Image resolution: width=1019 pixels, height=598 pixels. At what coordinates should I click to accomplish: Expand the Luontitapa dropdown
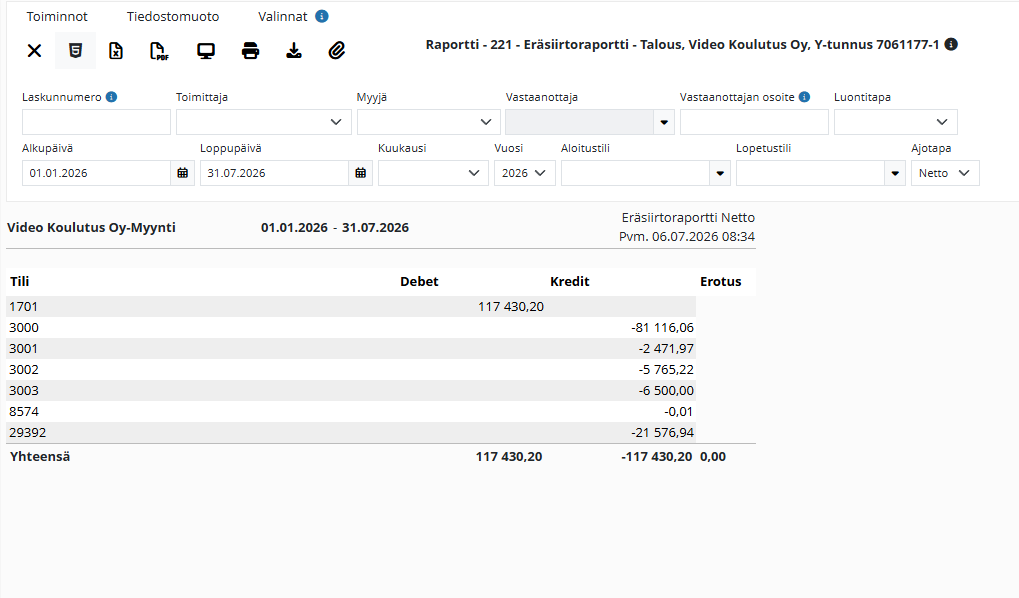pos(896,122)
